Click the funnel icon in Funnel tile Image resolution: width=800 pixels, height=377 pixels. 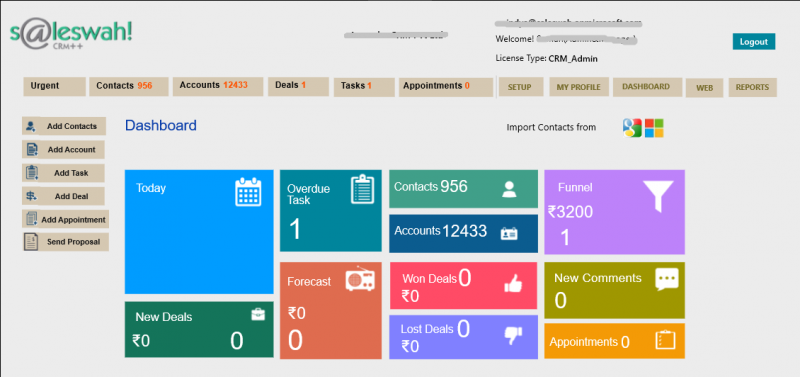click(x=658, y=196)
